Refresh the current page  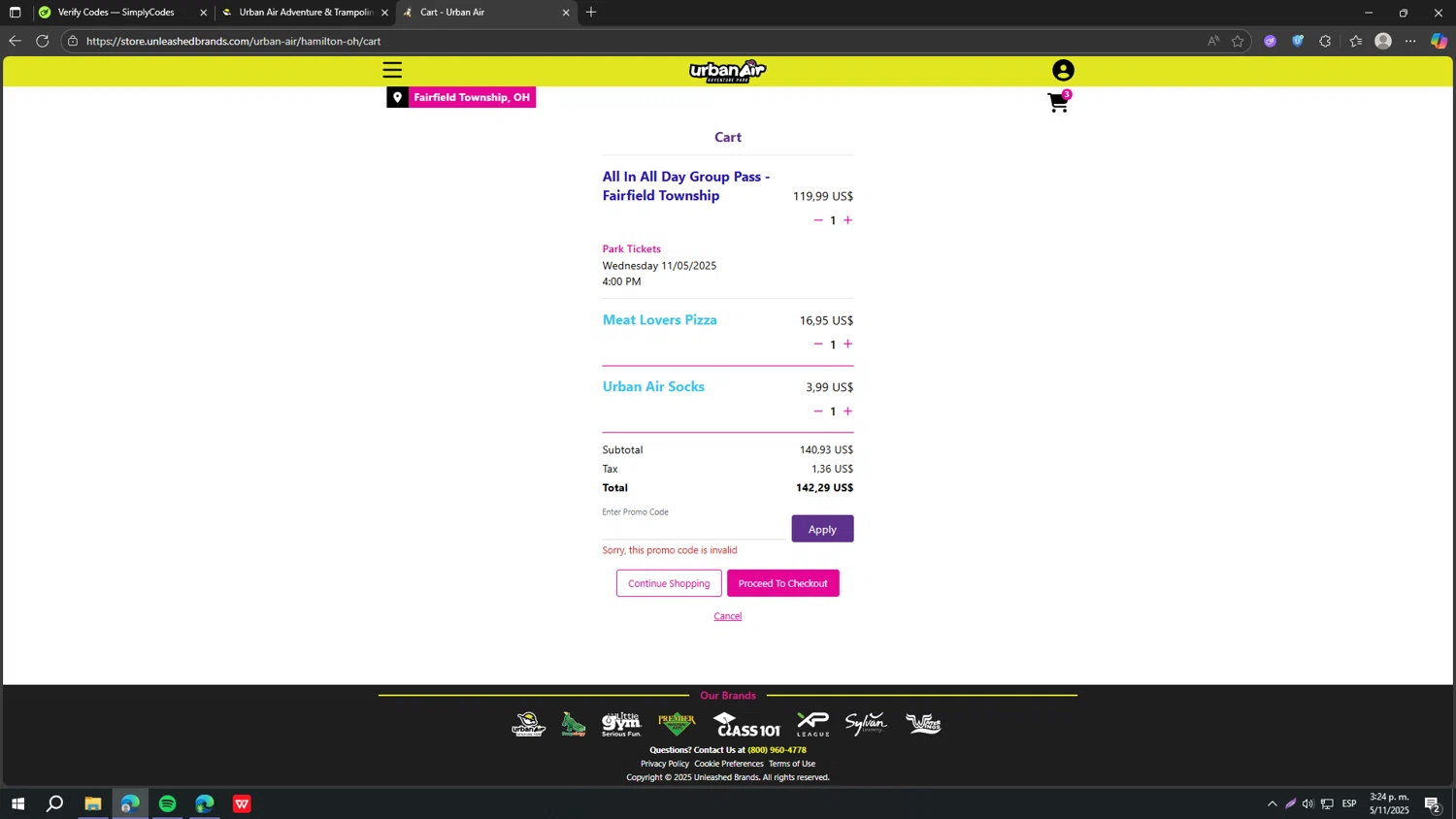42,41
